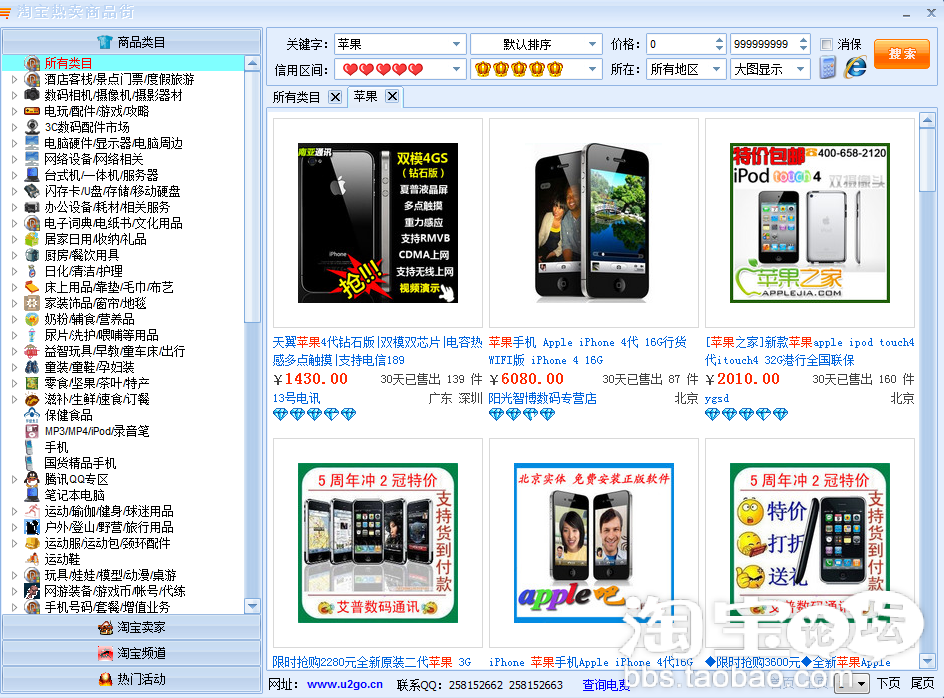This screenshot has height=698, width=944.
Task: Open the calculator icon beside display mode
Action: [828, 68]
